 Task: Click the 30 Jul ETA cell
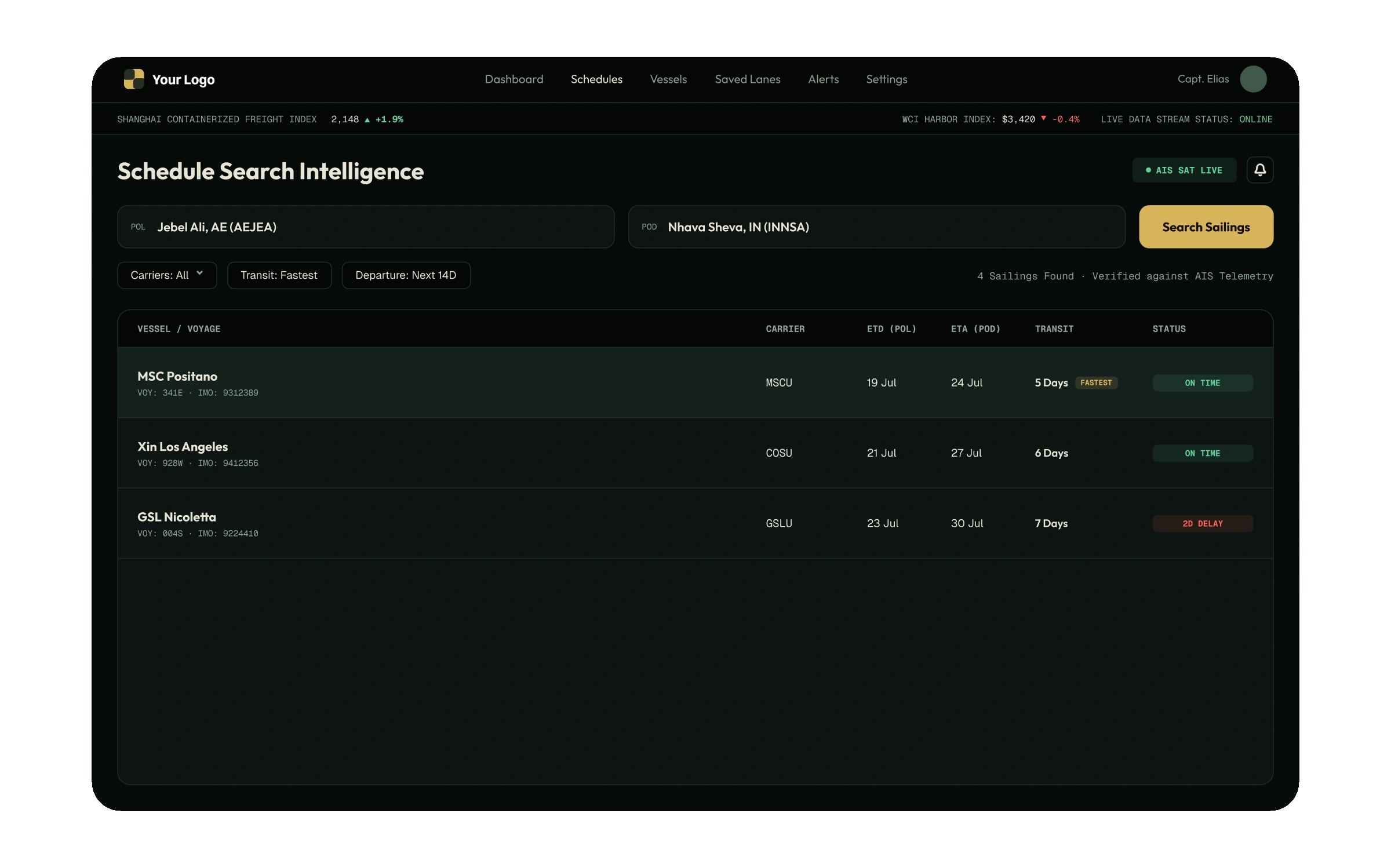[967, 524]
